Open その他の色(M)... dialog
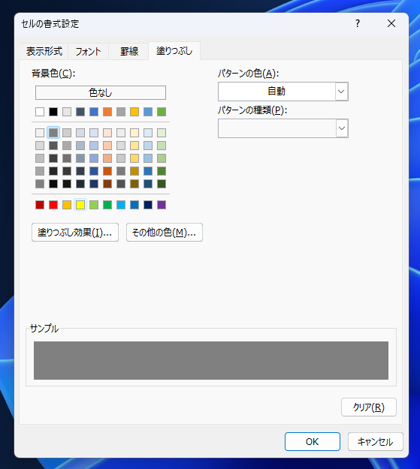The width and height of the screenshot is (420, 469). click(x=164, y=232)
